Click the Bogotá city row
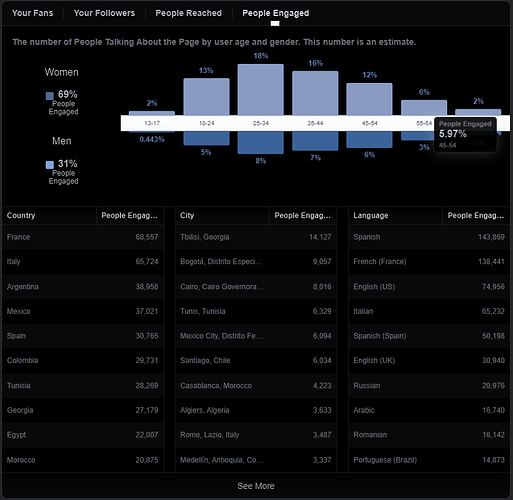 (256, 262)
